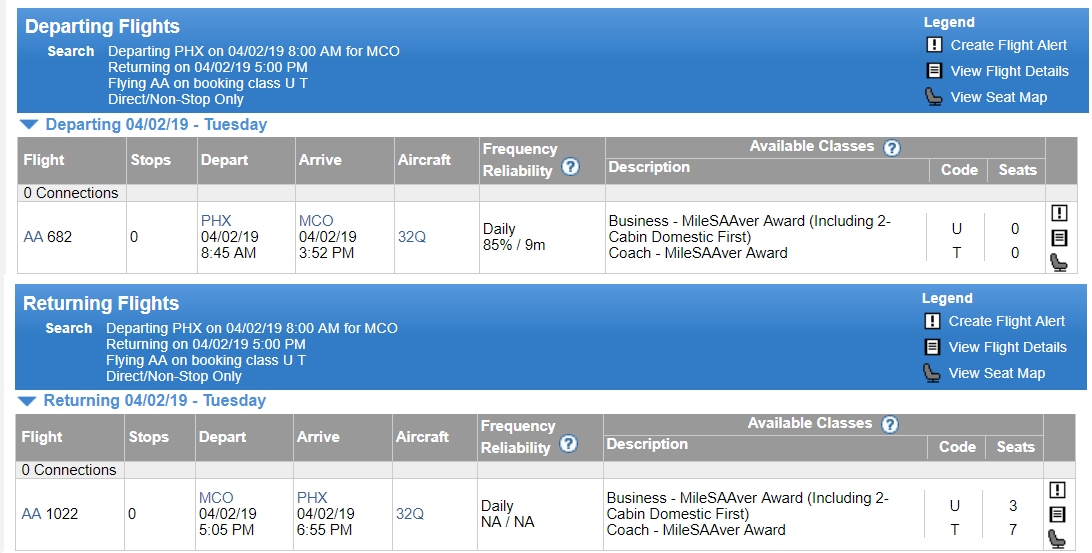
Task: Open MCO arrival airport link for AA 682
Action: pyautogui.click(x=316, y=221)
